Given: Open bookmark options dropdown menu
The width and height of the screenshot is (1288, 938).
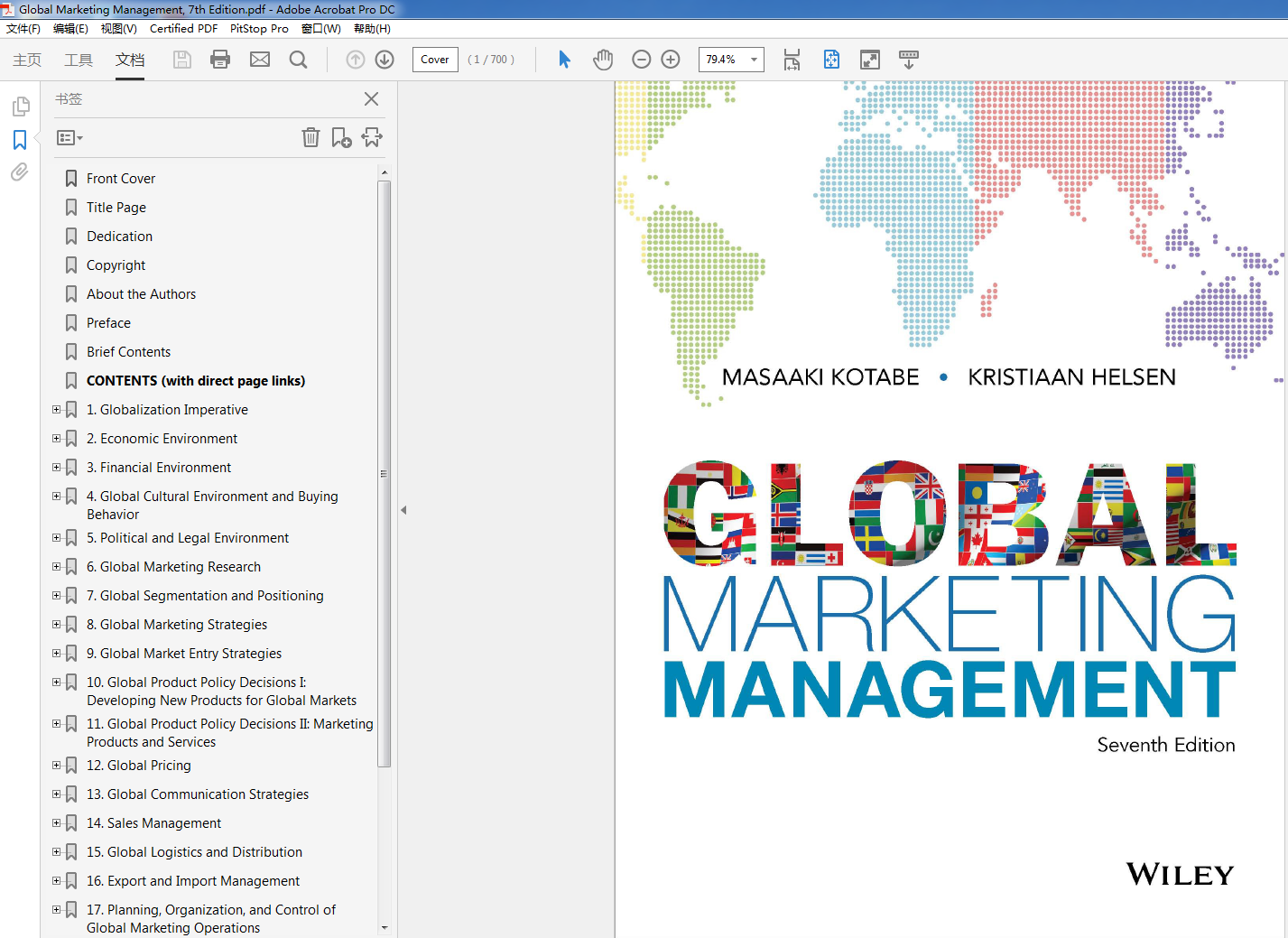Looking at the screenshot, I should [69, 138].
